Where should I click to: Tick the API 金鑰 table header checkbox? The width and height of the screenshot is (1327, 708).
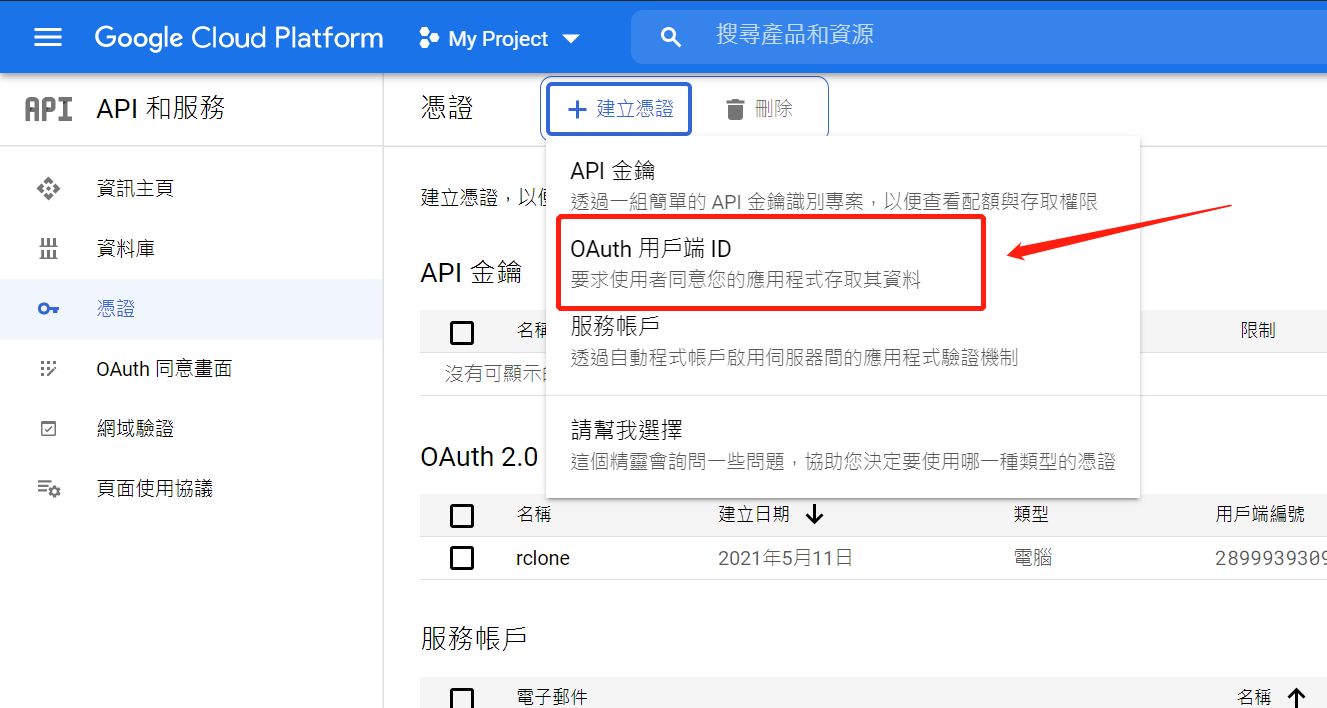coord(462,332)
